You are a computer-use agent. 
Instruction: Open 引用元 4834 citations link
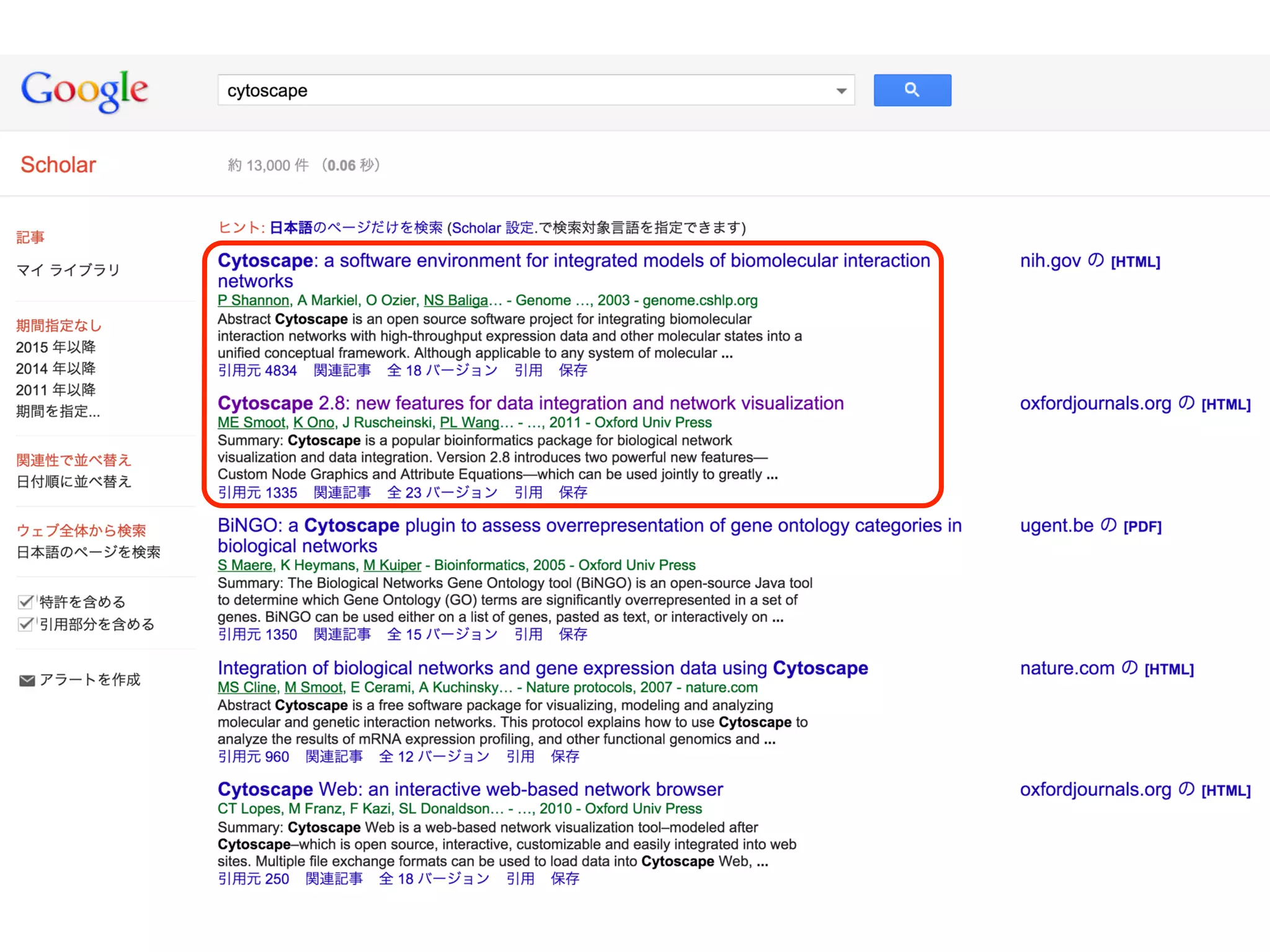(257, 371)
